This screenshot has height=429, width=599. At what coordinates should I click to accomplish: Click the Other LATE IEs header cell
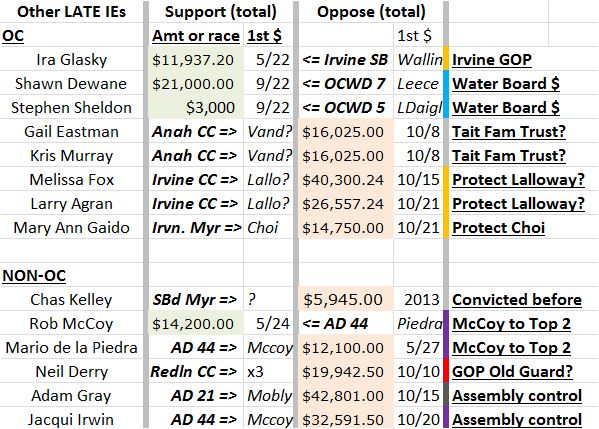[x=71, y=12]
